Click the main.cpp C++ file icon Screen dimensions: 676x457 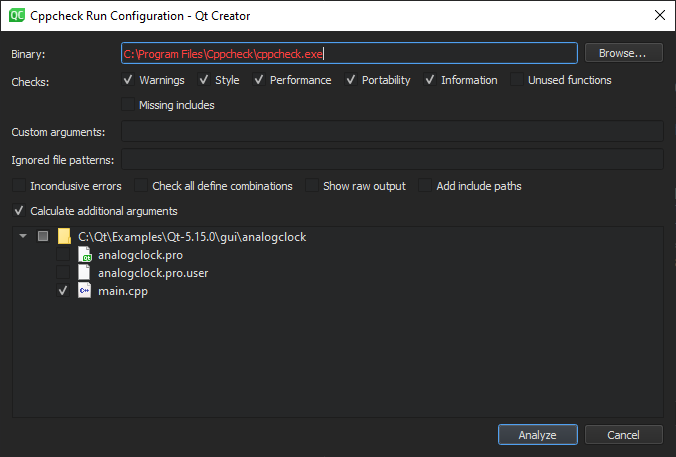[85, 291]
